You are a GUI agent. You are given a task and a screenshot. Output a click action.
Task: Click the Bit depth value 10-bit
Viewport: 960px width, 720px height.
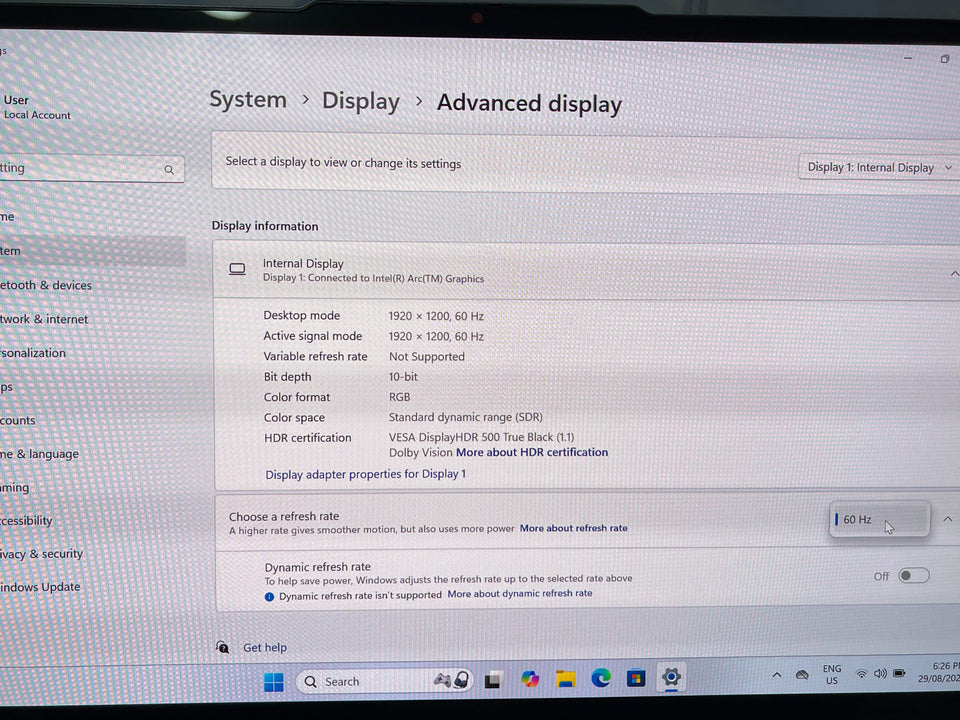(x=403, y=377)
